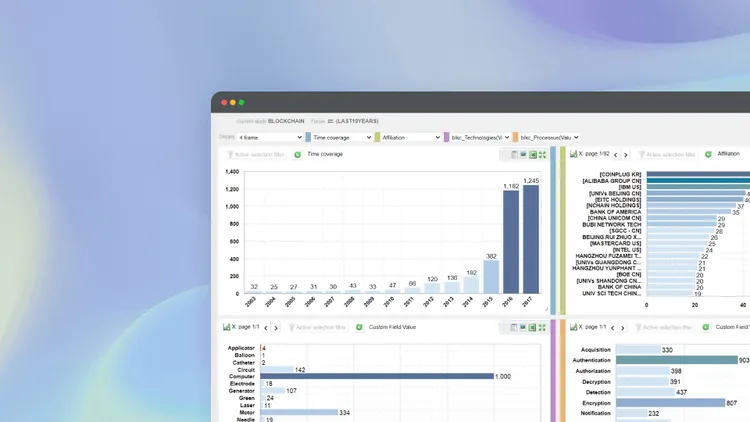
Task: Expand Applicator/Balloon bar panel to fullscreen
Action: [542, 327]
